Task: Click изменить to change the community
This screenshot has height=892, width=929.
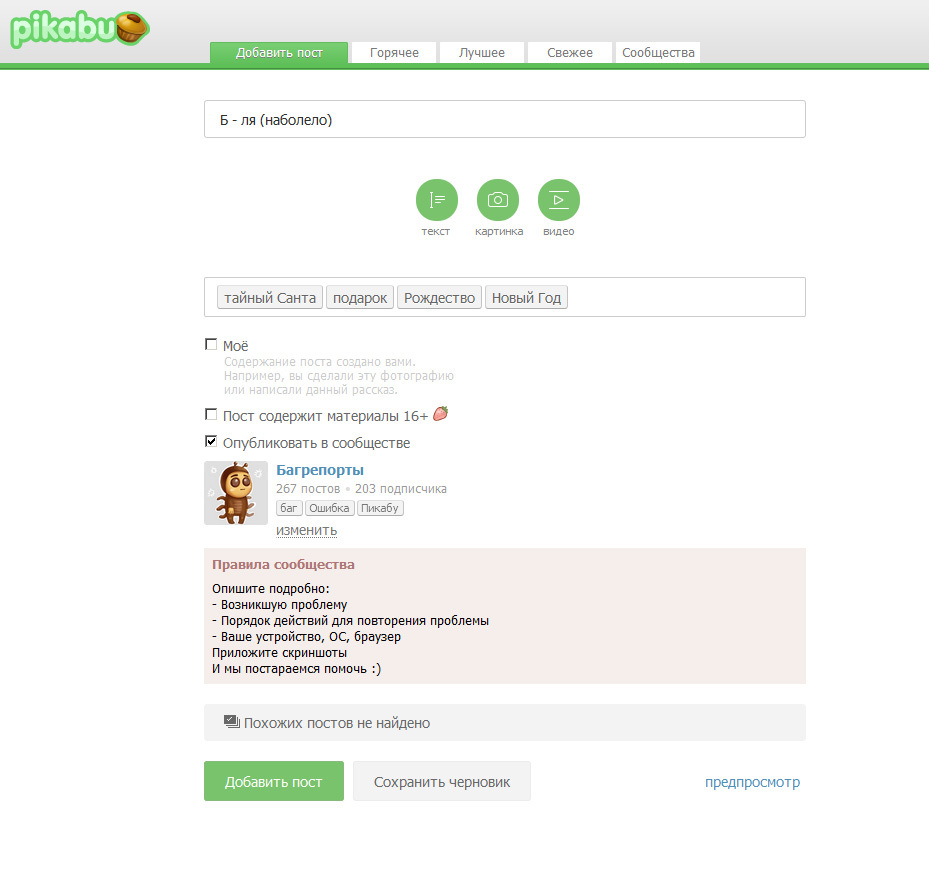Action: pyautogui.click(x=306, y=530)
